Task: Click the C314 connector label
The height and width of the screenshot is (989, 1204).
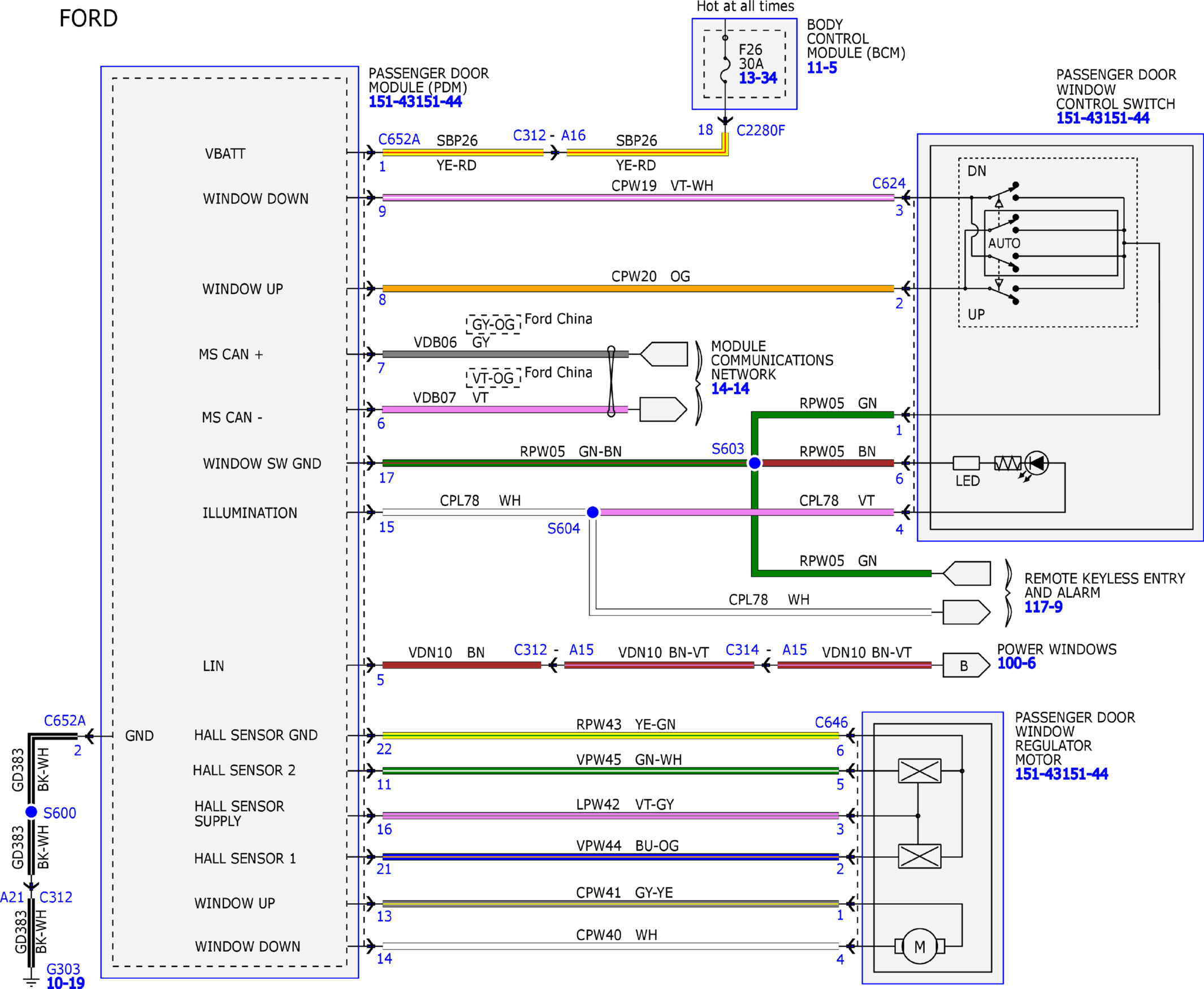Action: coord(742,650)
